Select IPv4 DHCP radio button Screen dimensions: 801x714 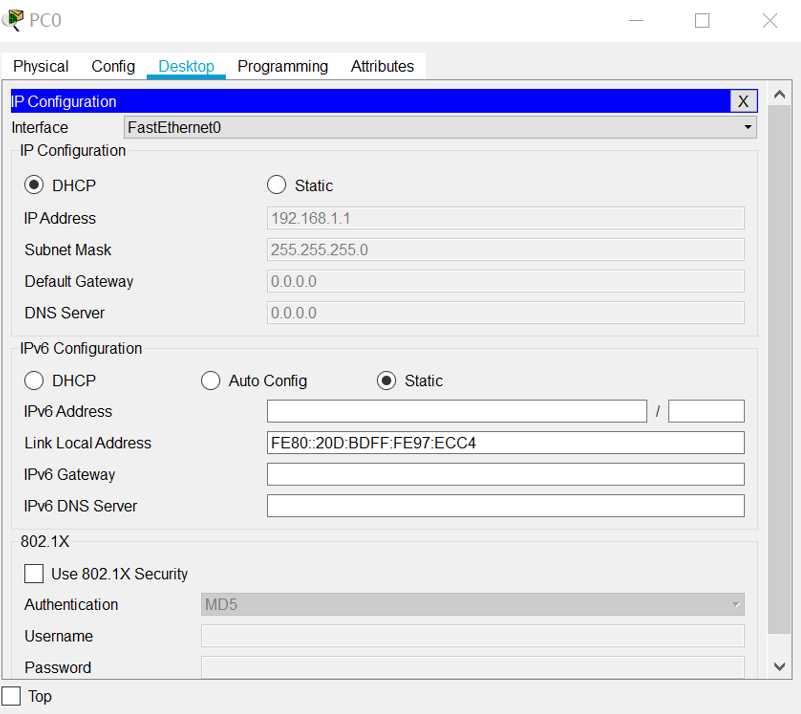coord(34,185)
